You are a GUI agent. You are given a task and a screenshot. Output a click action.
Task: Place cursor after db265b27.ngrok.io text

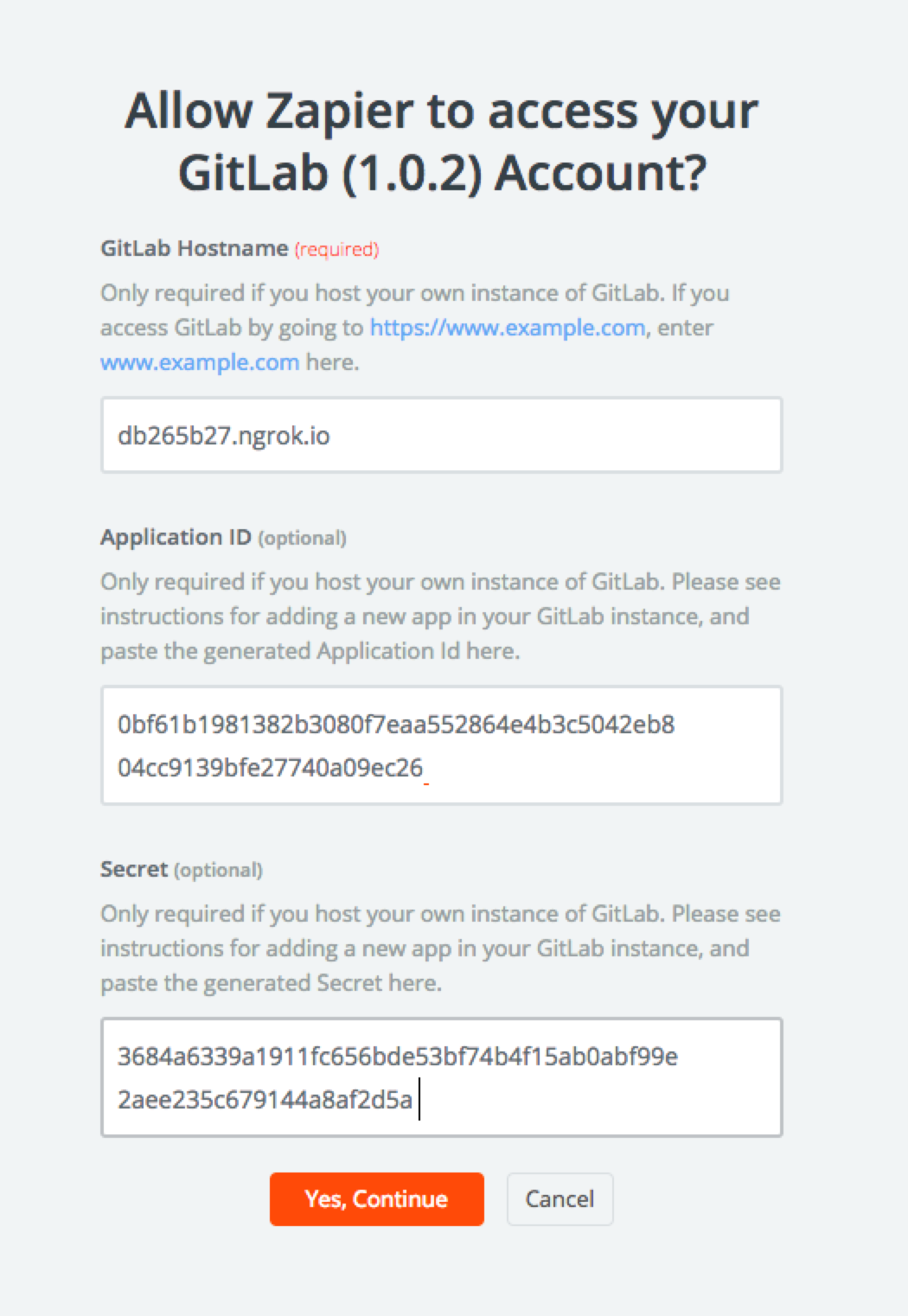[x=336, y=435]
